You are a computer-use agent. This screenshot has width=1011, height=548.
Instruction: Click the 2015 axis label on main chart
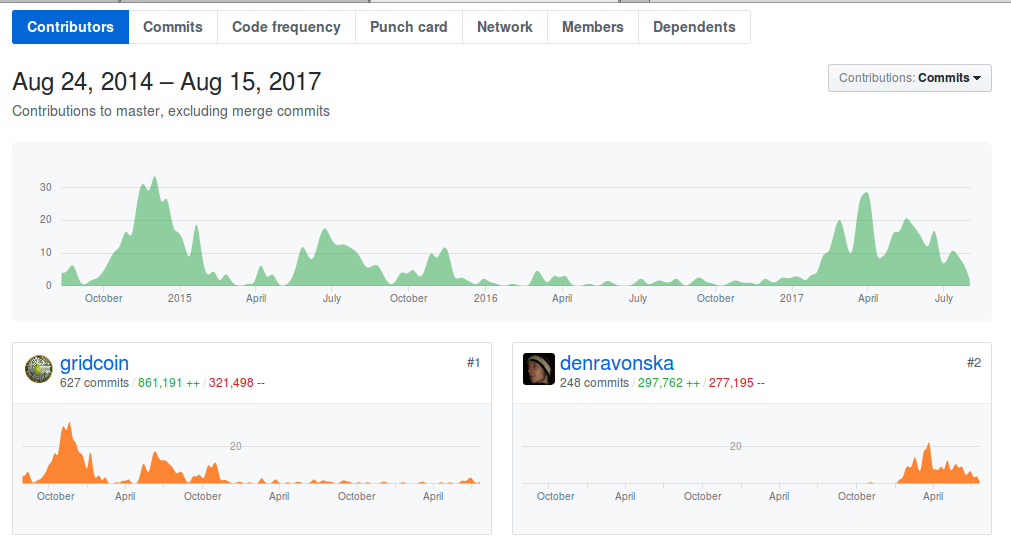(179, 298)
